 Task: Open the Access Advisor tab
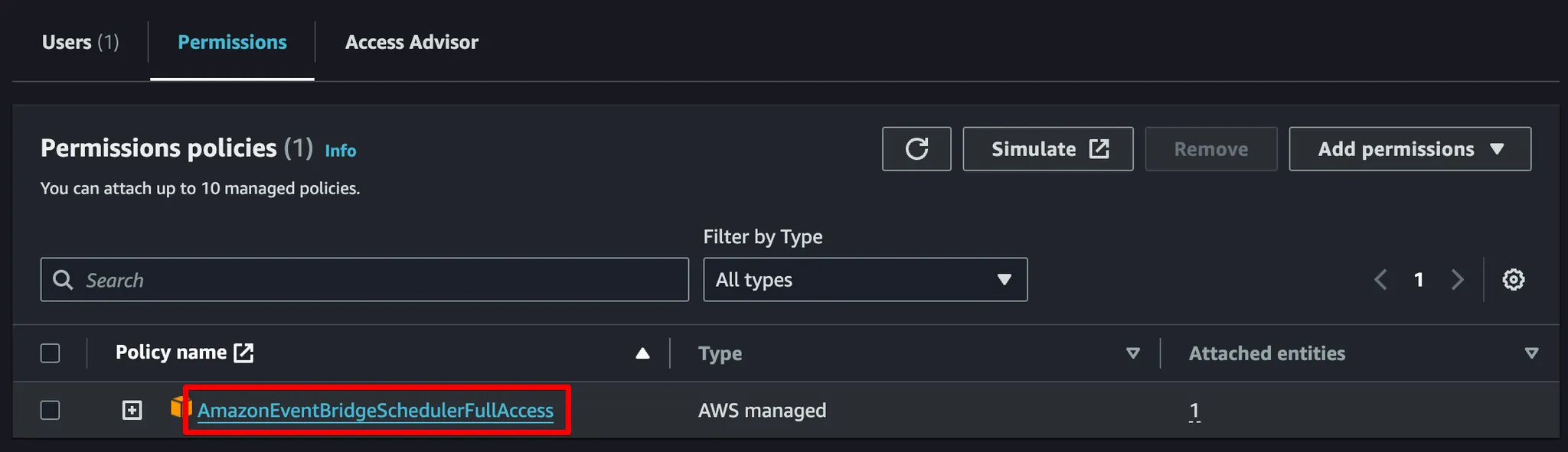(411, 42)
